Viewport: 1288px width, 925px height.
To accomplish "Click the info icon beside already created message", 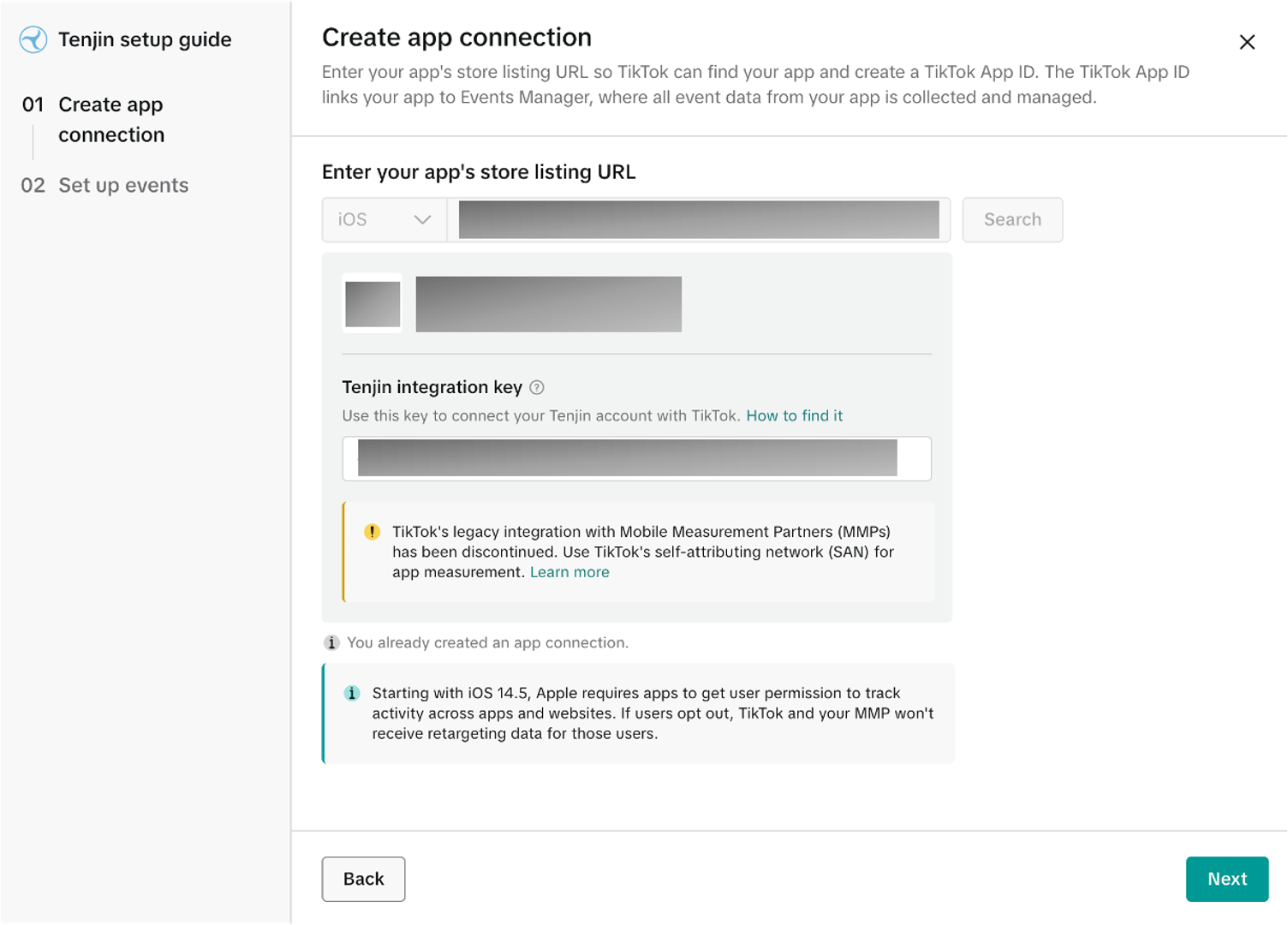I will pos(331,642).
